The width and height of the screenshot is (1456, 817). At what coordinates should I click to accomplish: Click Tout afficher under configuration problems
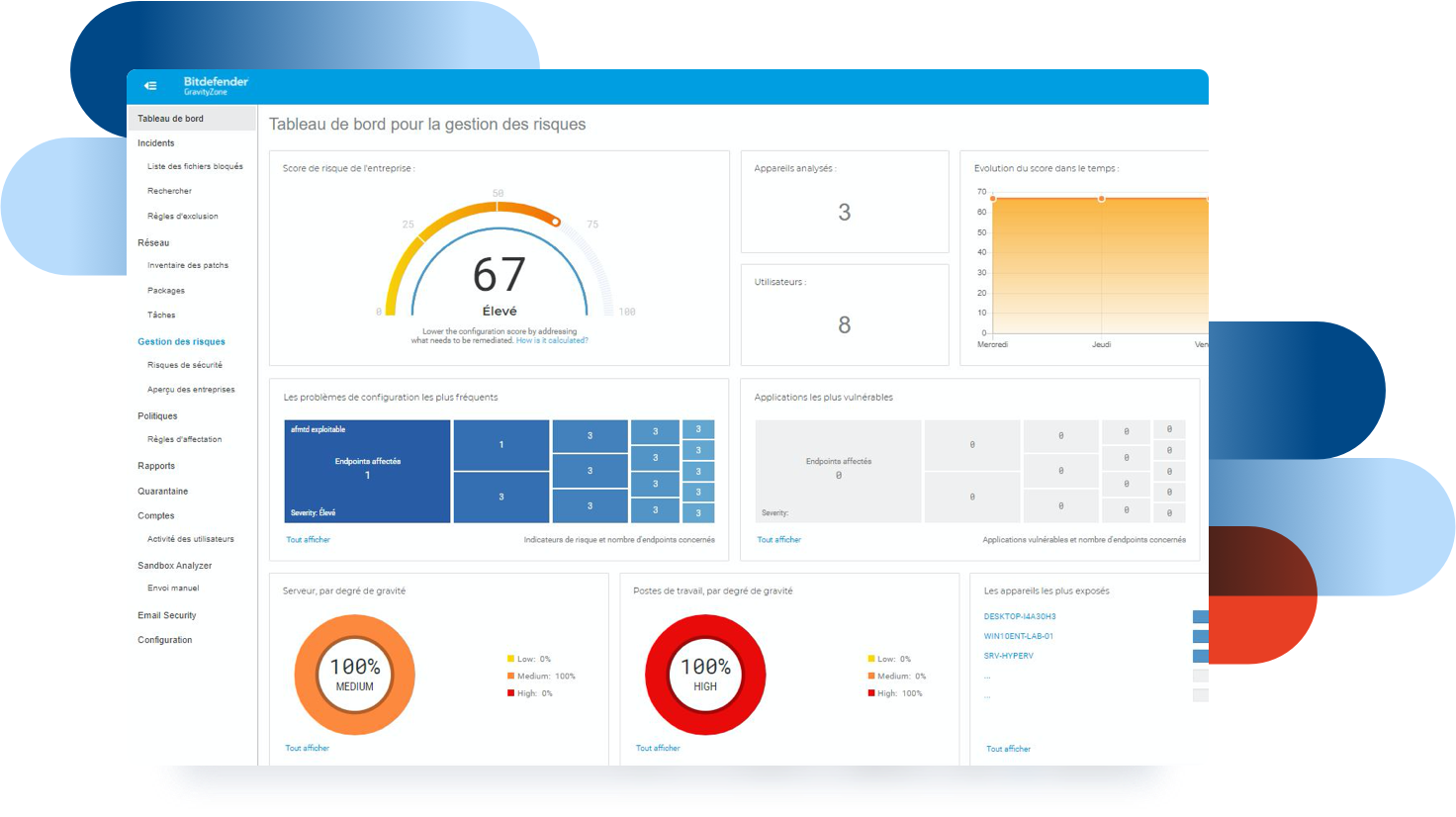(x=309, y=540)
